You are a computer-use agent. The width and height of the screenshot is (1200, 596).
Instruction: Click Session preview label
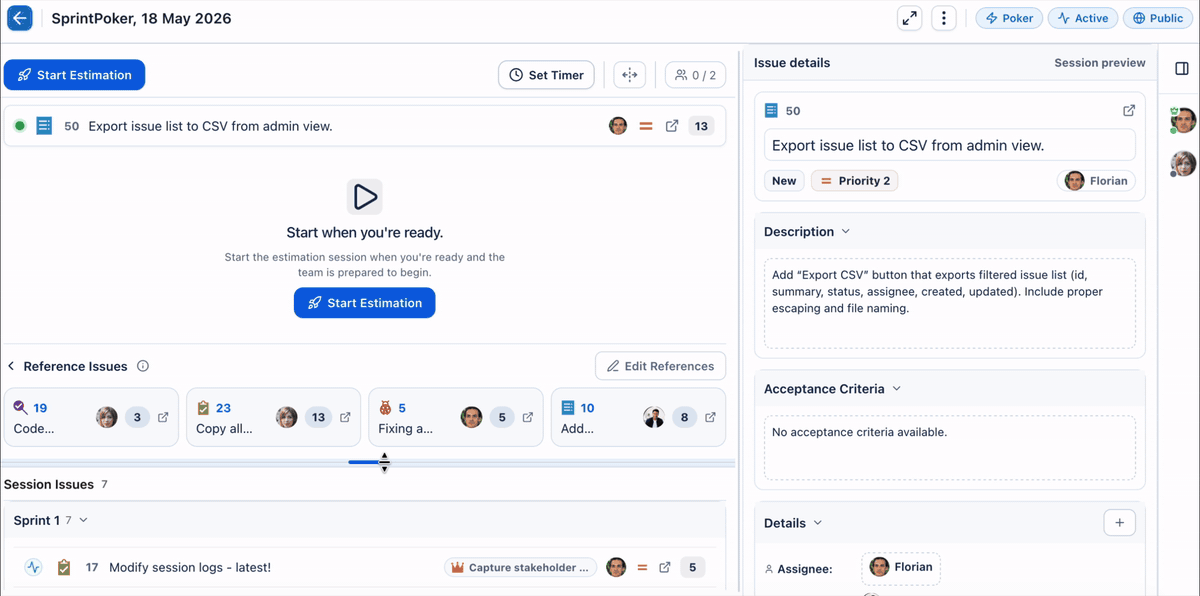pos(1100,62)
